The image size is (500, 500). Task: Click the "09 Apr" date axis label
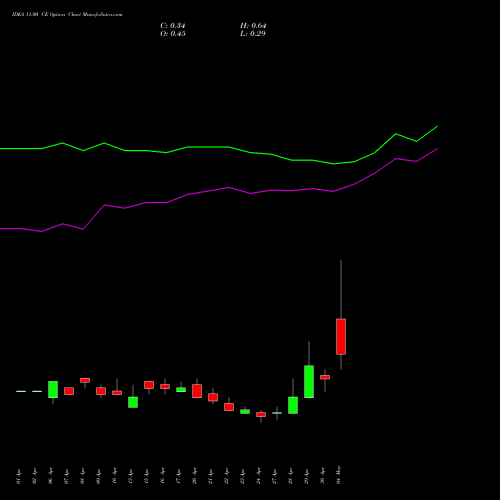(x=98, y=476)
